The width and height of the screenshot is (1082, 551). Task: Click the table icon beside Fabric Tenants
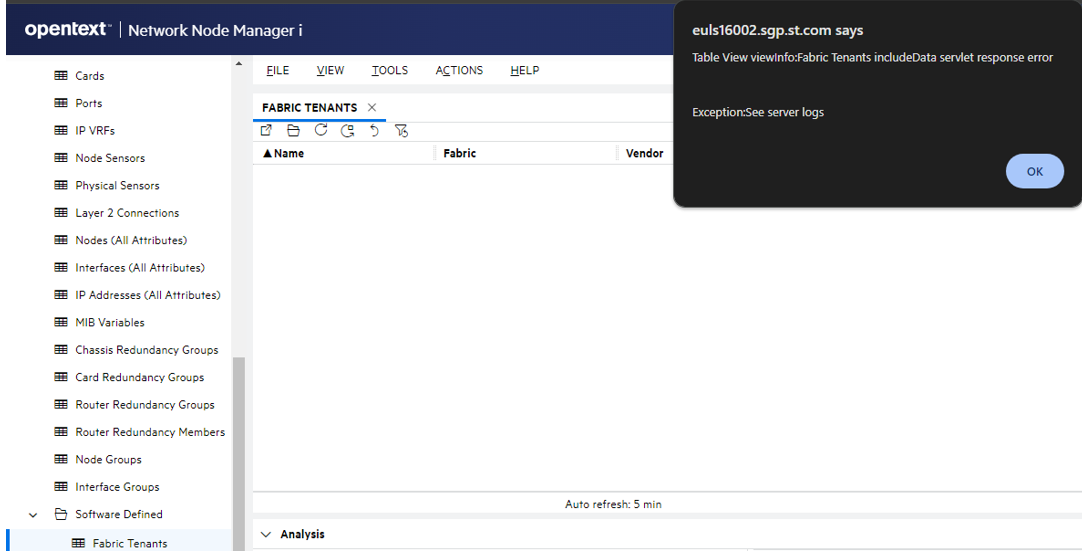click(x=79, y=543)
